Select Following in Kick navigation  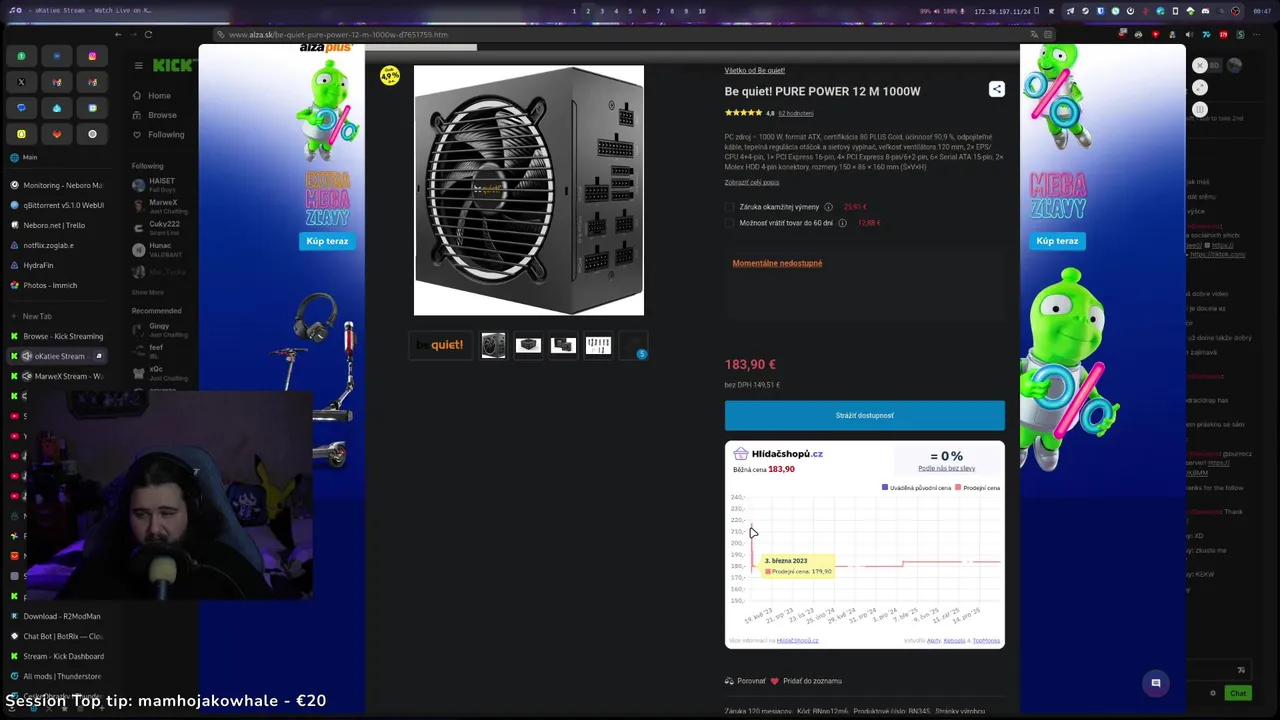coord(159,134)
